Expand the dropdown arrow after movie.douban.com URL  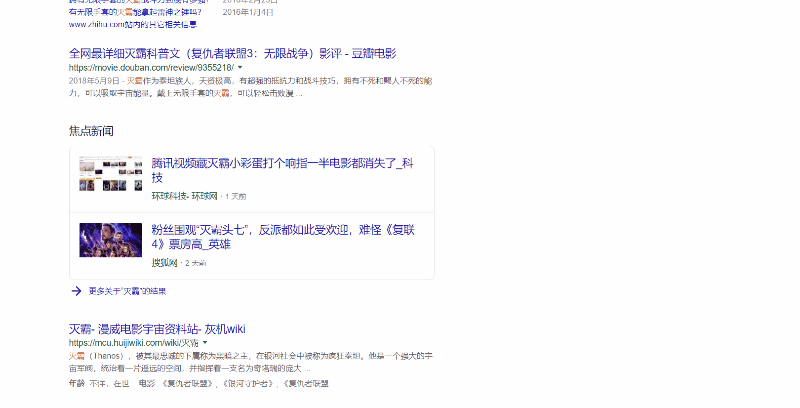coord(240,67)
